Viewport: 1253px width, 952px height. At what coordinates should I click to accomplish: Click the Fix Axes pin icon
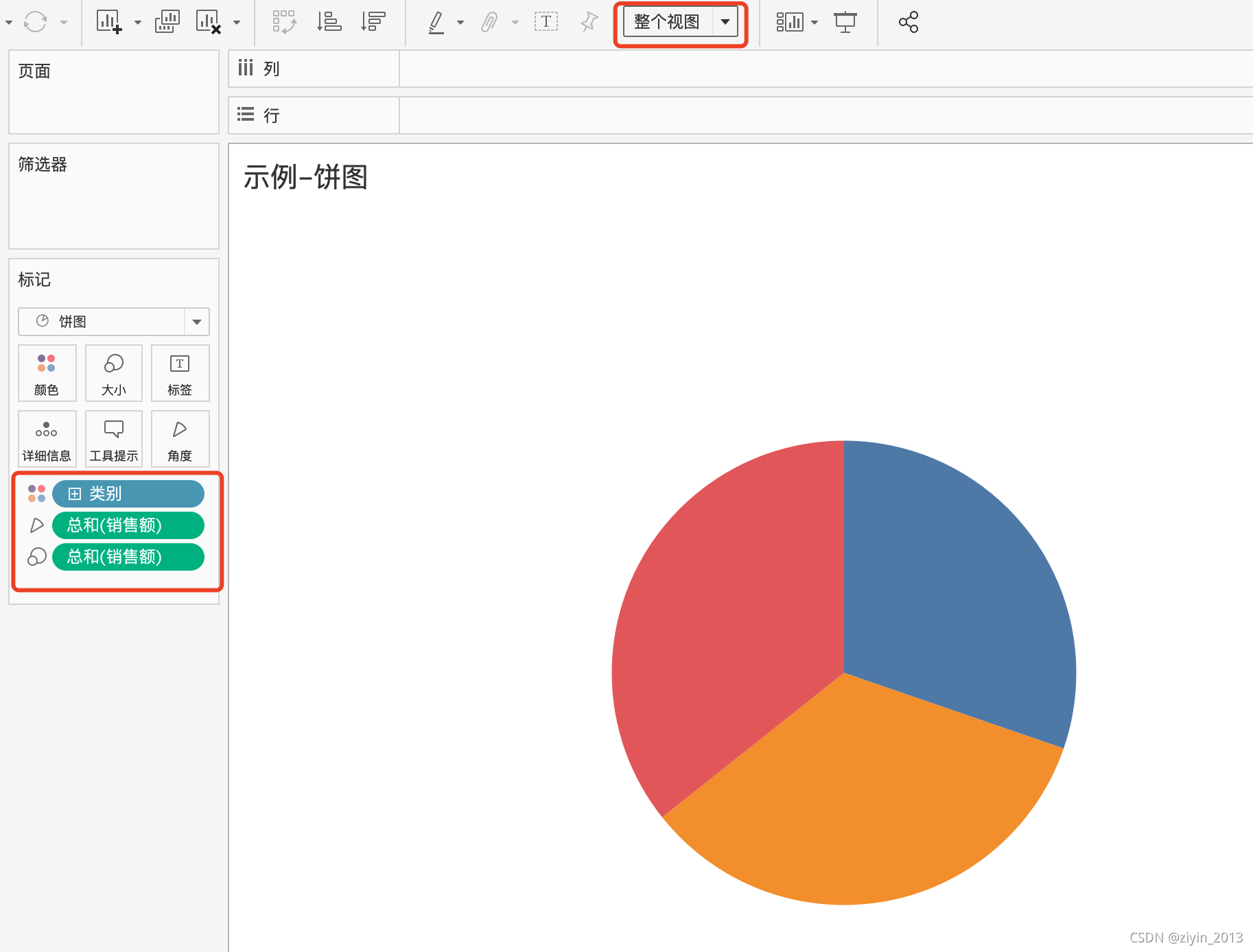[x=589, y=22]
